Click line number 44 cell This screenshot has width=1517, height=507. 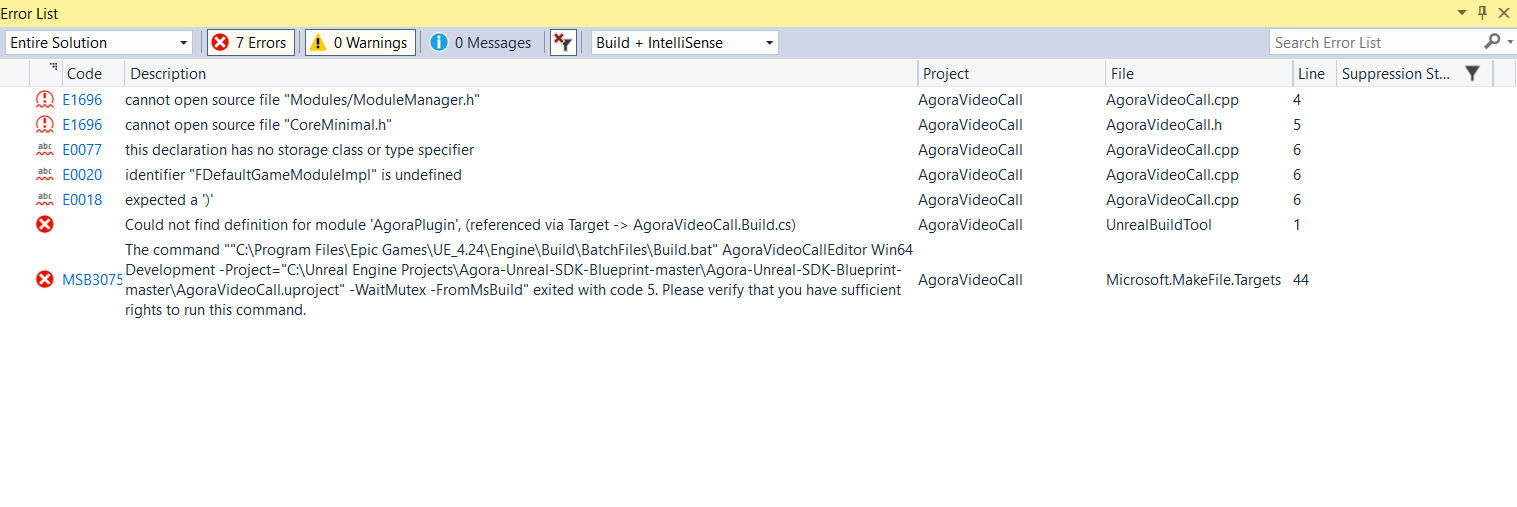[1301, 280]
